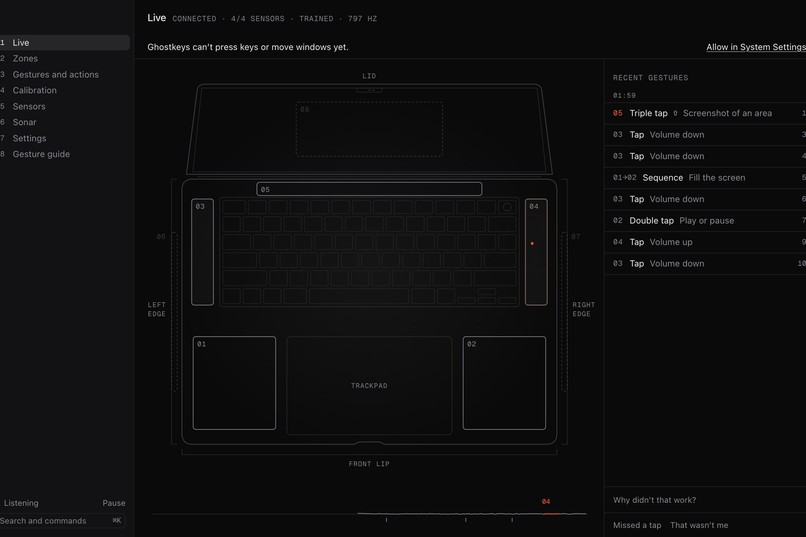Click Why didn't that work?
The image size is (806, 537).
[x=654, y=500]
